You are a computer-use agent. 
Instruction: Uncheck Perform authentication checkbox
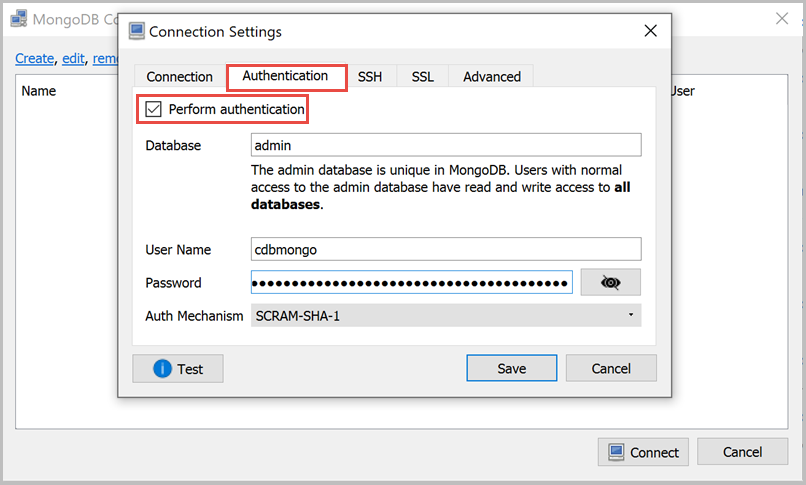pyautogui.click(x=154, y=109)
